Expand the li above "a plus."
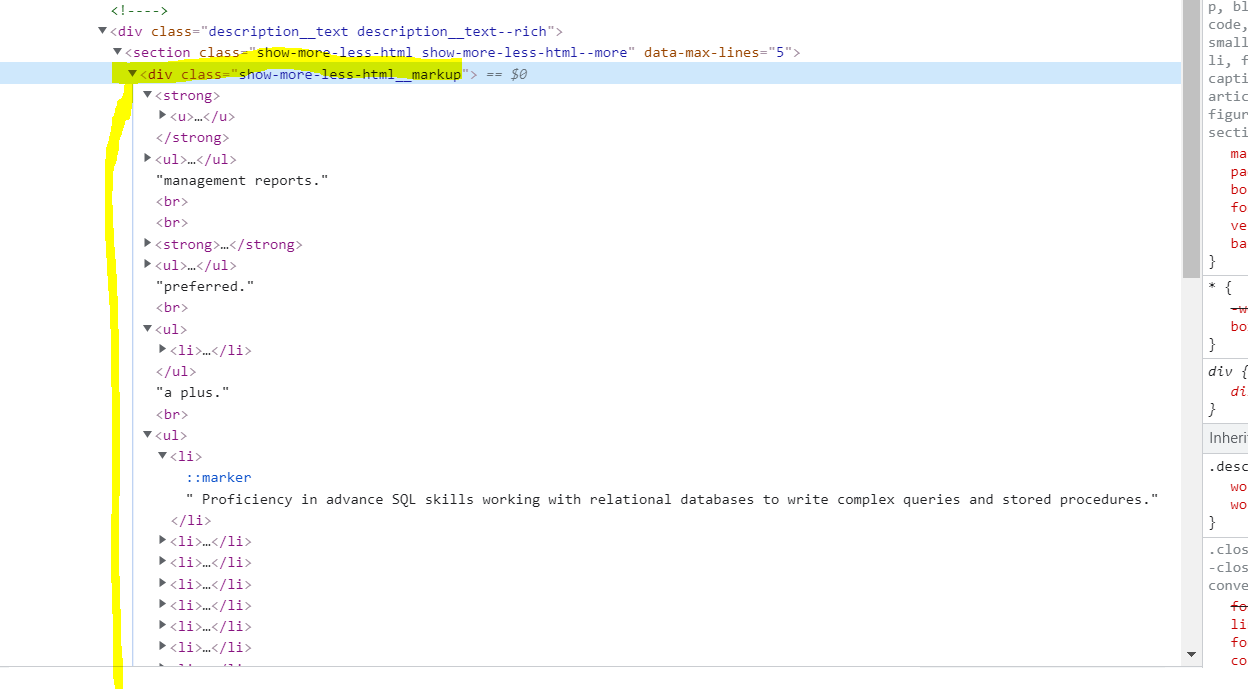Viewport: 1248px width, 690px height. (x=163, y=349)
